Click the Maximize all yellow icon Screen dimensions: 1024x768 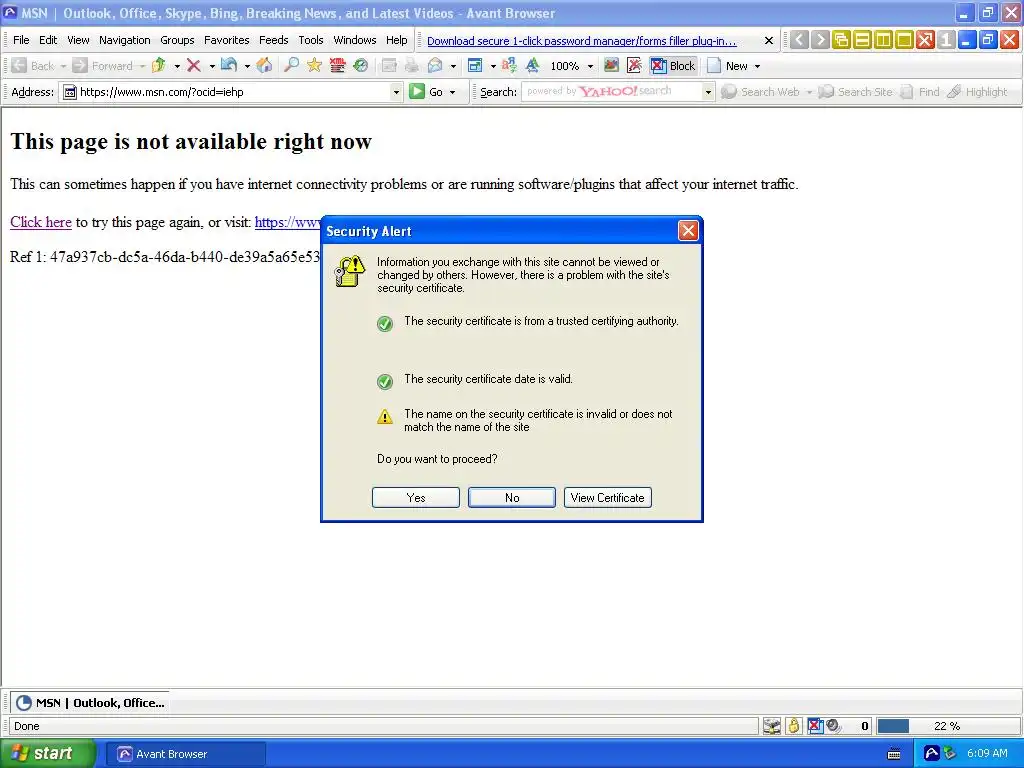pyautogui.click(x=904, y=40)
